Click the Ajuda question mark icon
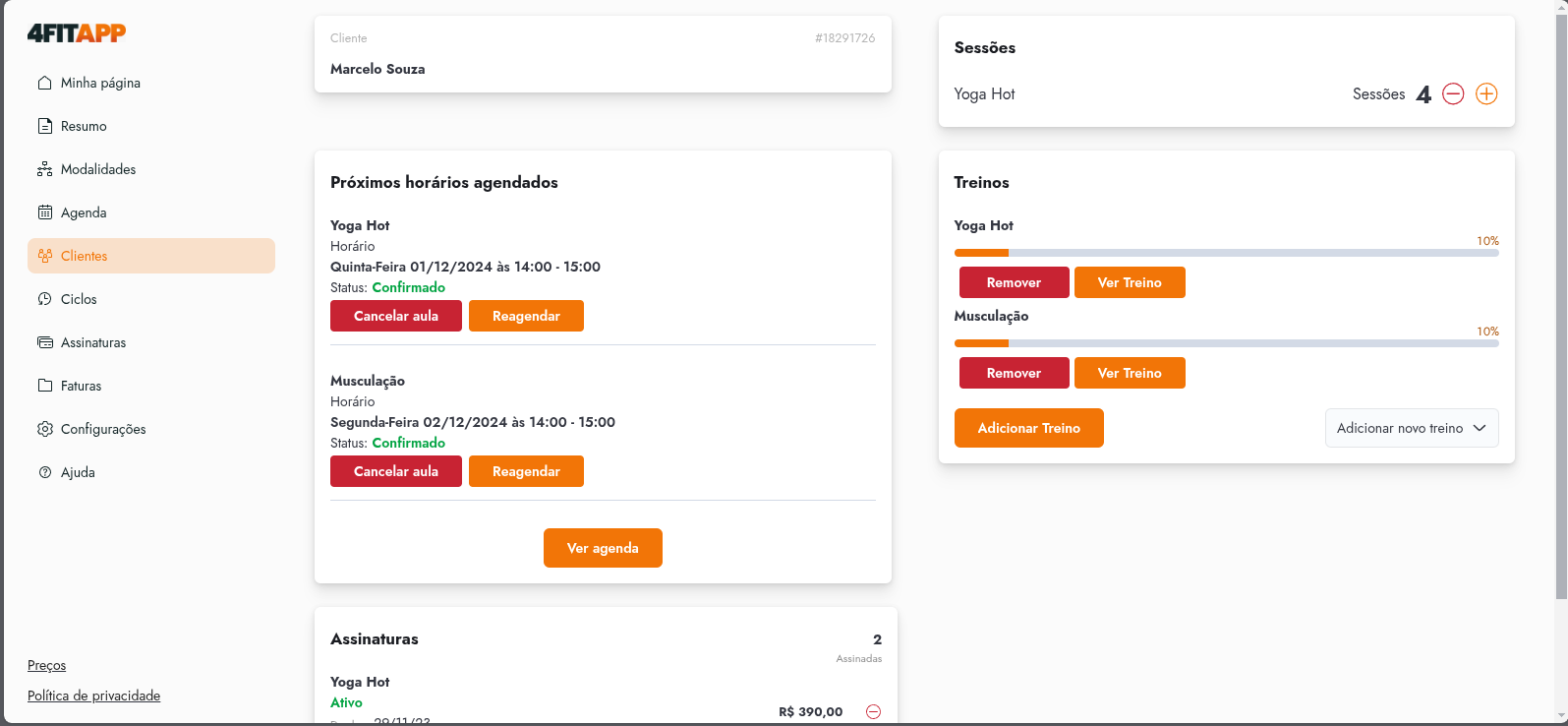Image resolution: width=1568 pixels, height=726 pixels. [44, 472]
